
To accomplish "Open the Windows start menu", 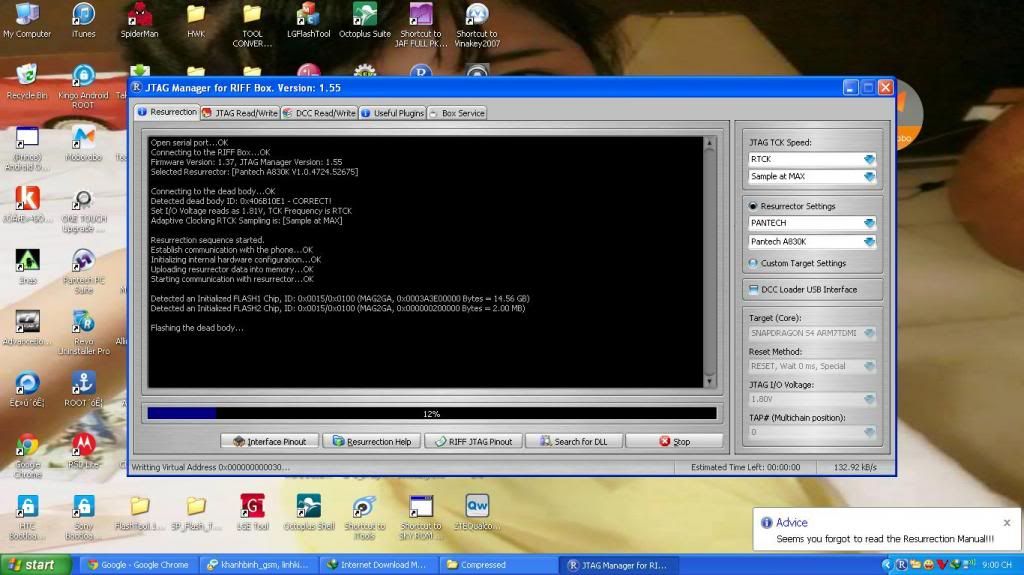I will pyautogui.click(x=35, y=565).
